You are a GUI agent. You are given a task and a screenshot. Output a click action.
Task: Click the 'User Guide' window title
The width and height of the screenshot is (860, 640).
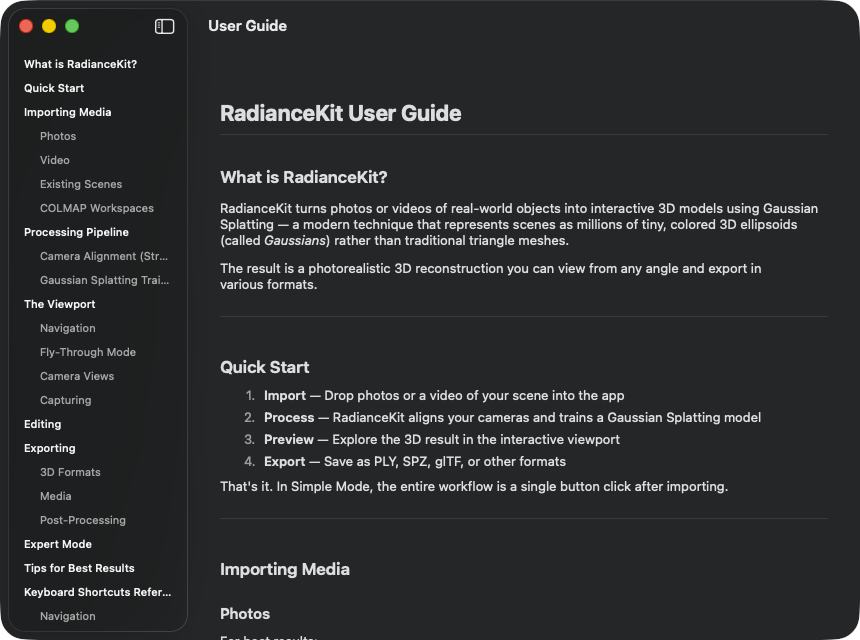(247, 26)
